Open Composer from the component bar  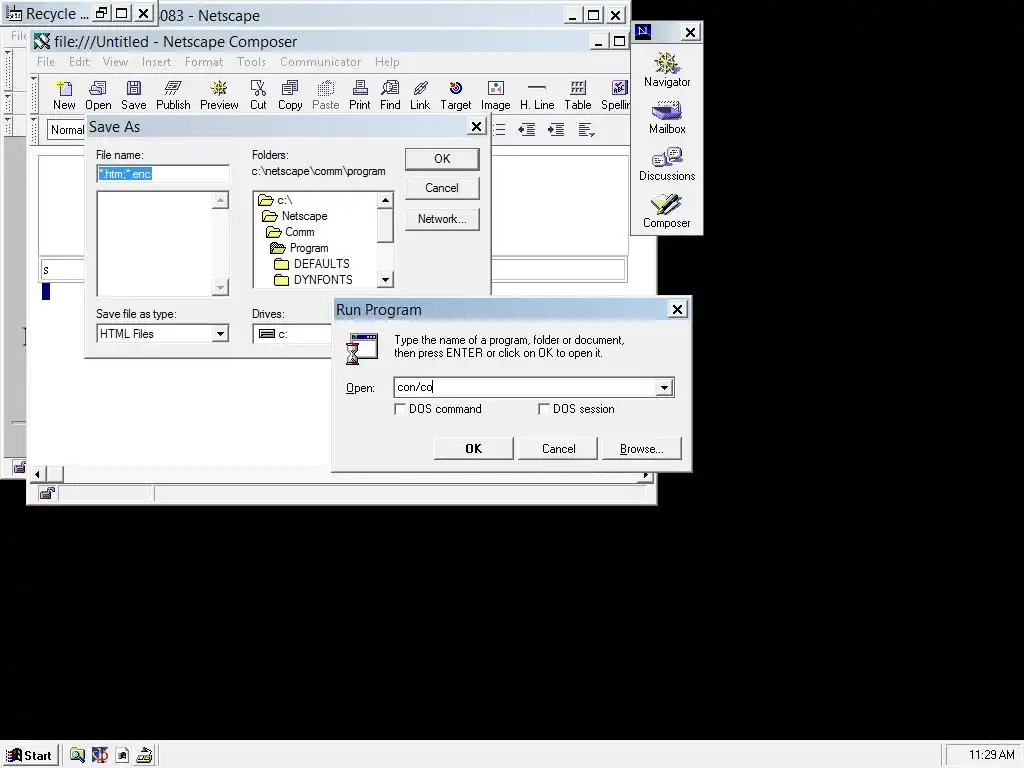tap(666, 211)
